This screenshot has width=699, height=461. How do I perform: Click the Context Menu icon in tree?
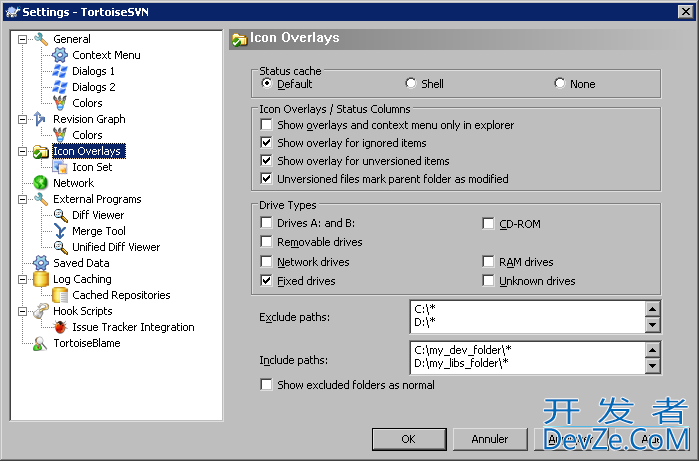coord(60,55)
